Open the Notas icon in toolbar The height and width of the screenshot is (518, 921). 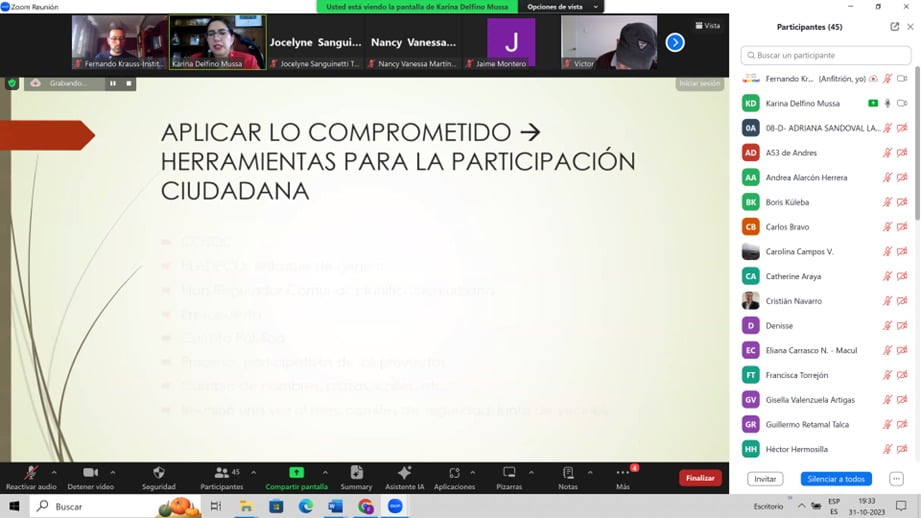click(568, 473)
